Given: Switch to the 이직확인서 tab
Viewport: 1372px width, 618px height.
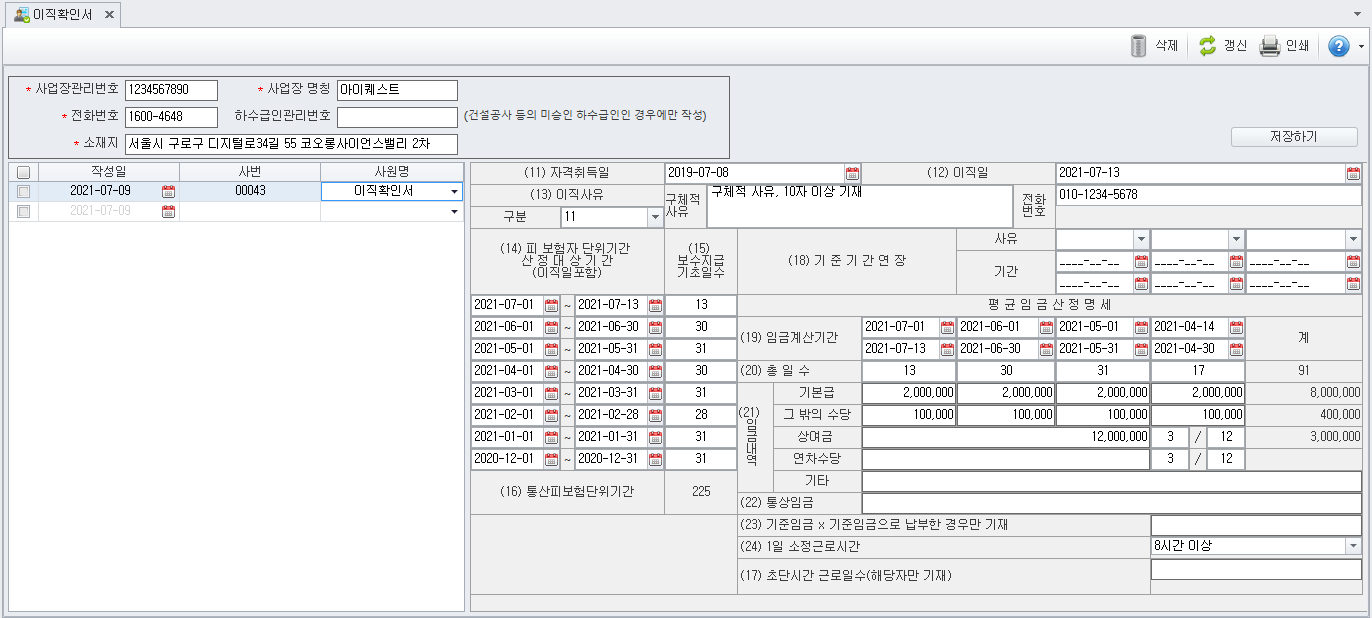Looking at the screenshot, I should coord(64,16).
